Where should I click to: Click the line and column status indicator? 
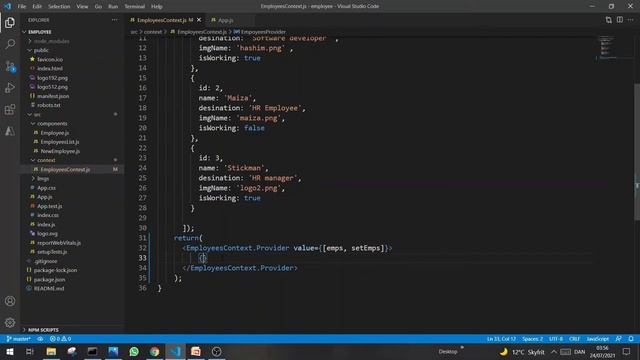tap(501, 339)
